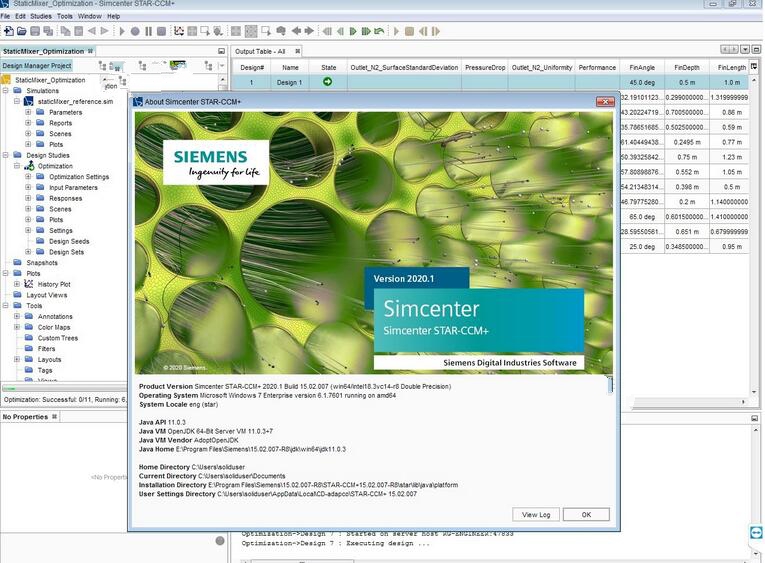Click the grey right arrow navigation icon
Viewport: 765px width, 563px height.
(x=309, y=31)
